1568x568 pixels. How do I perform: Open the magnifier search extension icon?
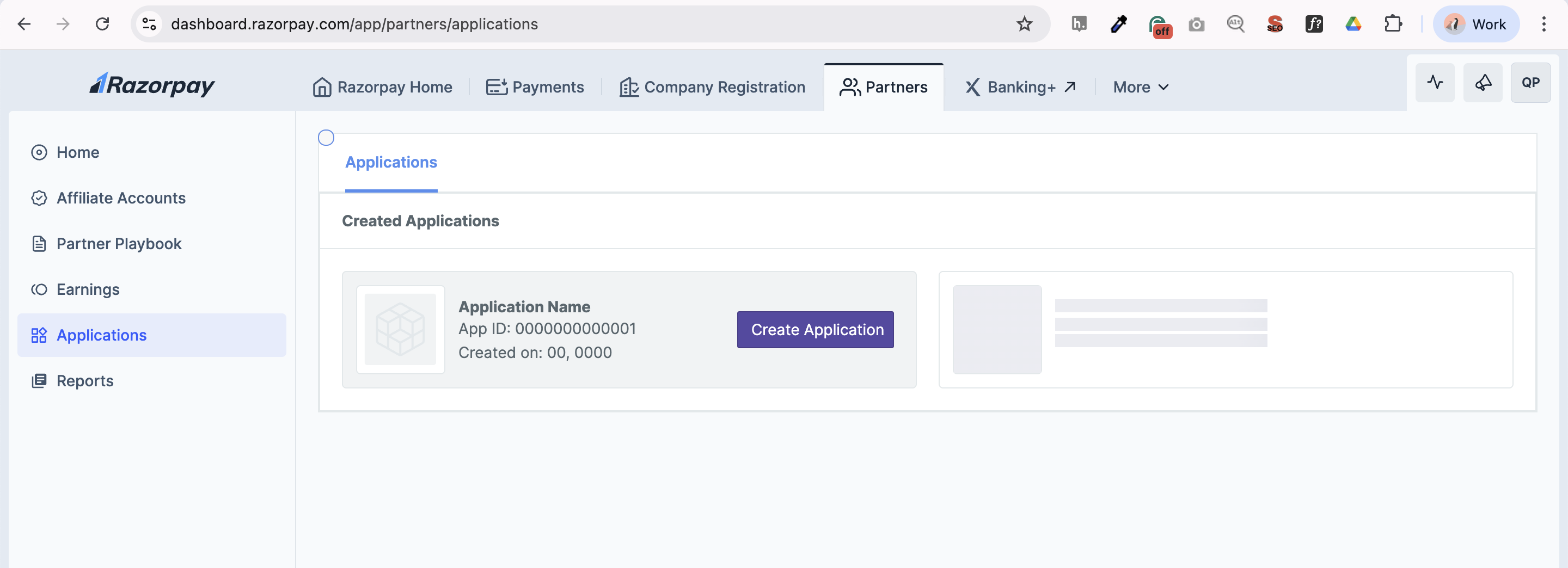pyautogui.click(x=1236, y=24)
